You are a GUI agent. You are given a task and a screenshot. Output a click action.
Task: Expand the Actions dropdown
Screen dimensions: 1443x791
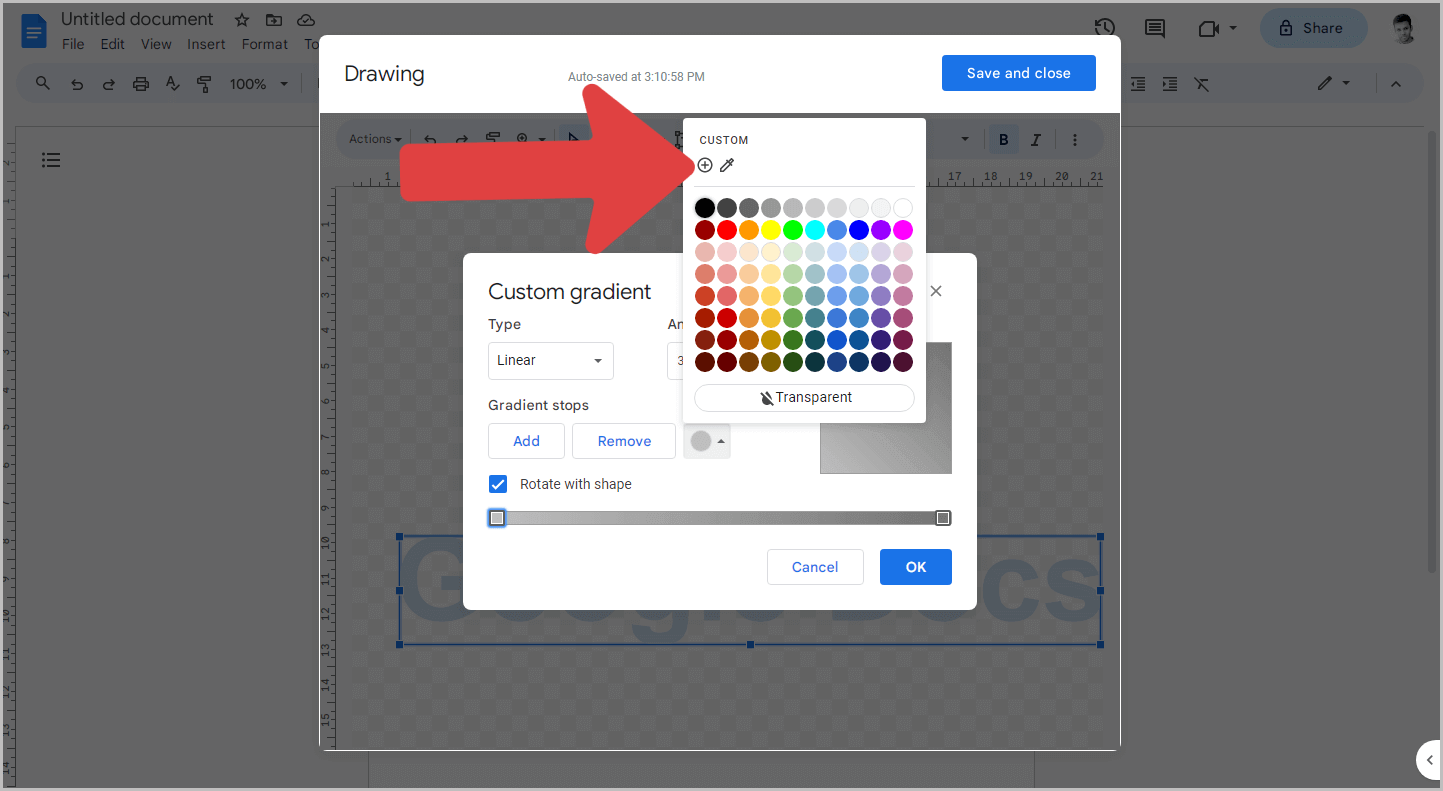[376, 139]
